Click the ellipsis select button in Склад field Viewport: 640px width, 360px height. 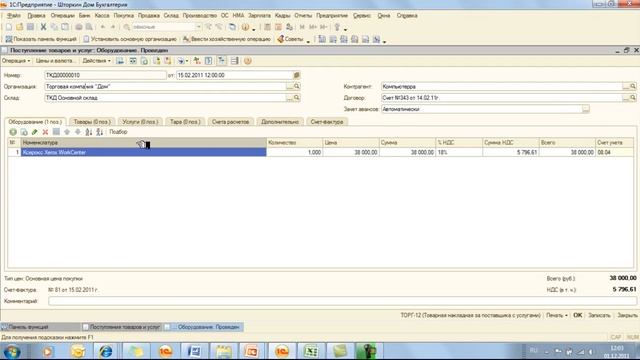pyautogui.click(x=289, y=98)
